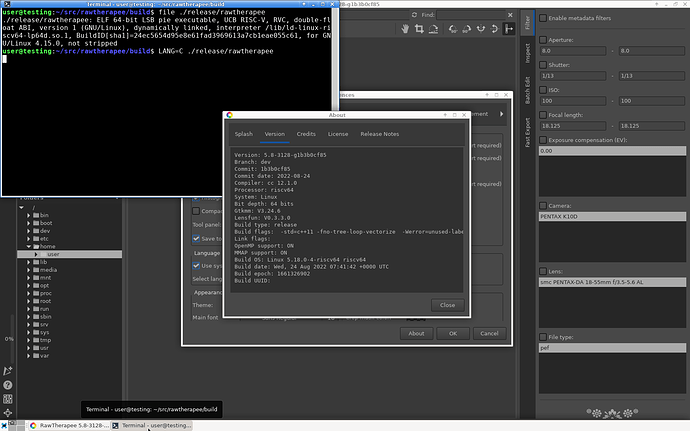Select PENTAX K10D in Camera list

612,217
